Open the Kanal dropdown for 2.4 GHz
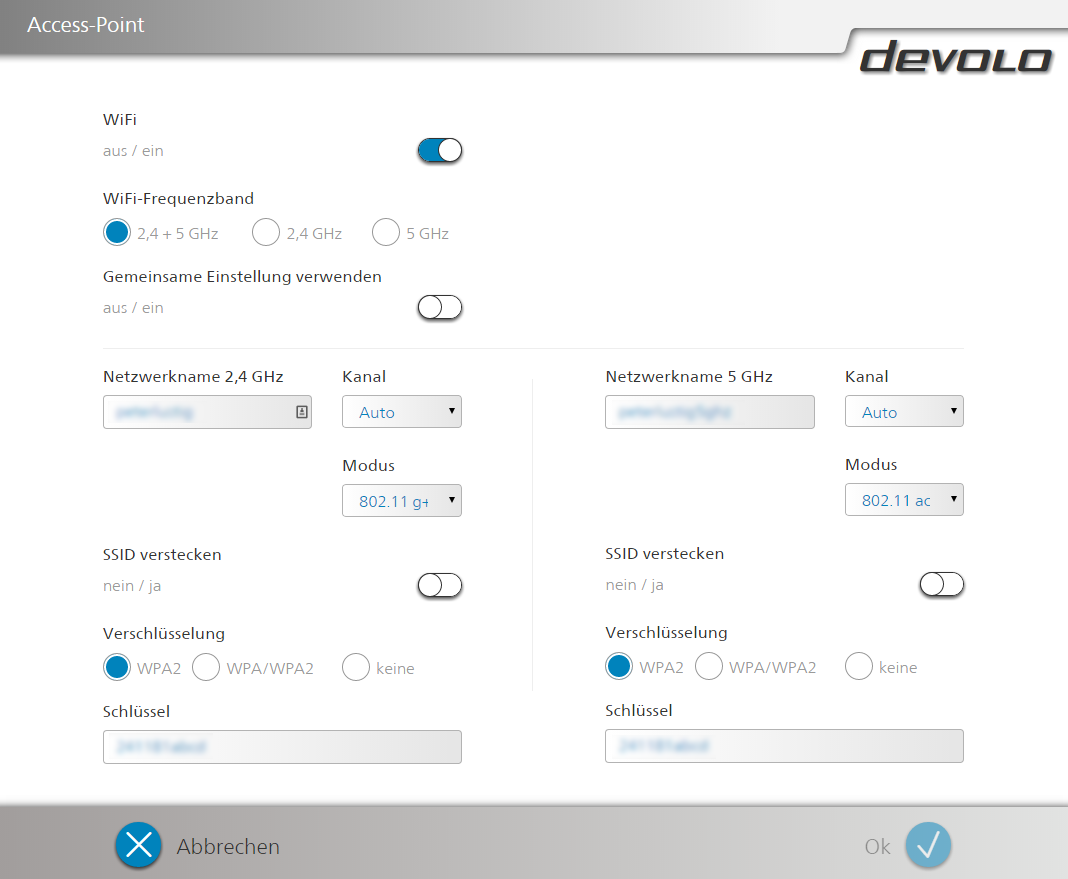1068x879 pixels. pos(402,412)
